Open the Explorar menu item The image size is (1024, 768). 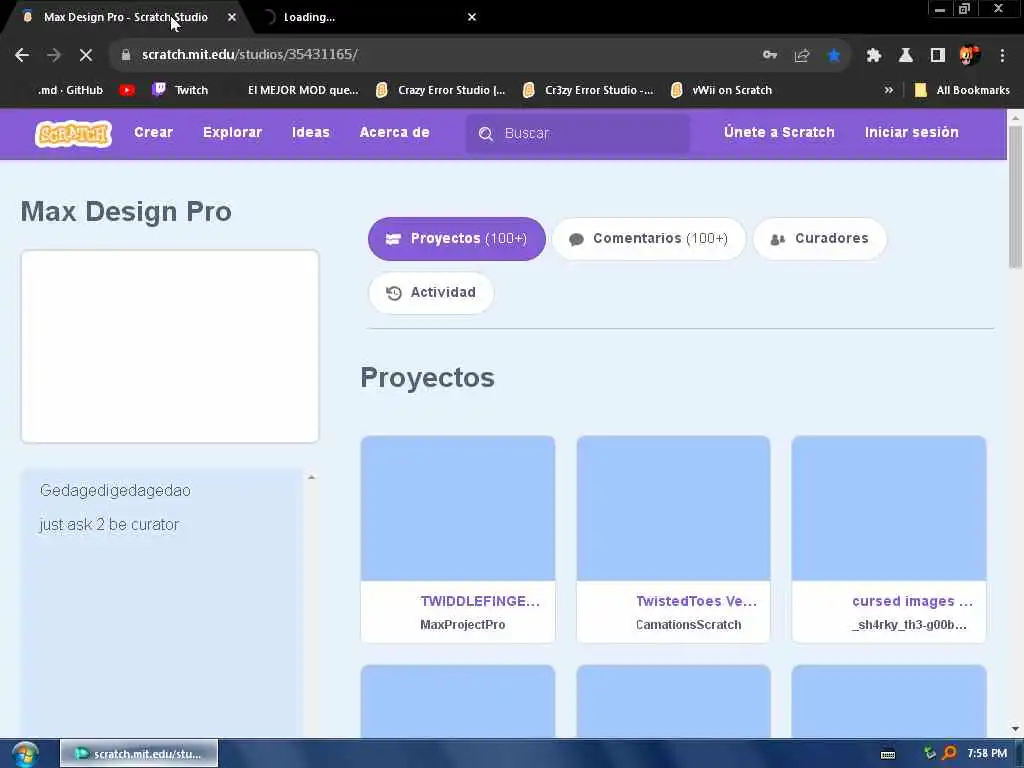click(x=232, y=133)
